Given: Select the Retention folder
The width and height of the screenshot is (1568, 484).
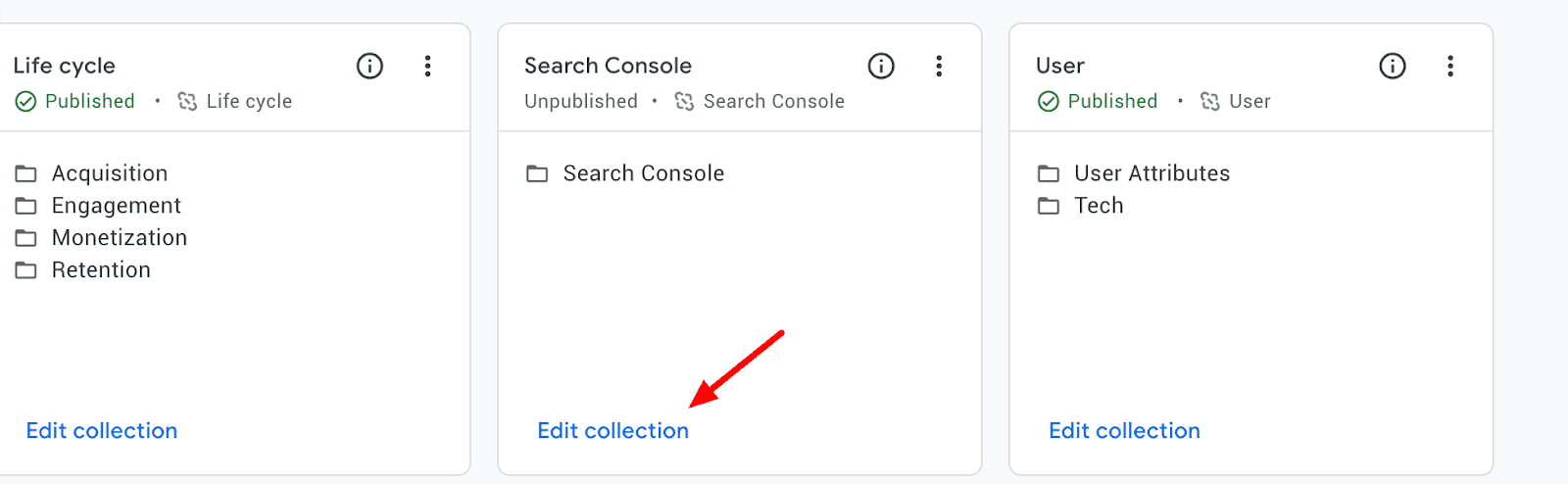Looking at the screenshot, I should [x=83, y=270].
